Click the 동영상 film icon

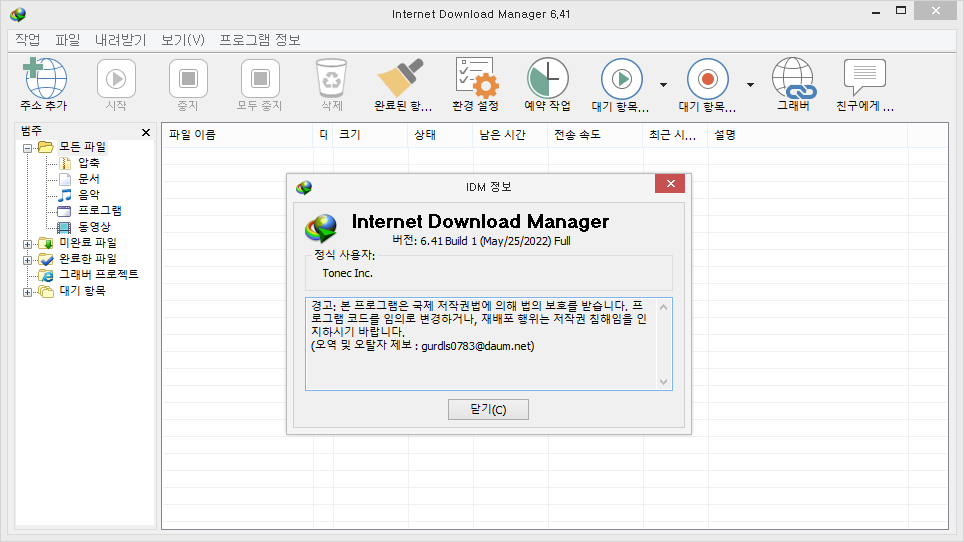[x=64, y=227]
